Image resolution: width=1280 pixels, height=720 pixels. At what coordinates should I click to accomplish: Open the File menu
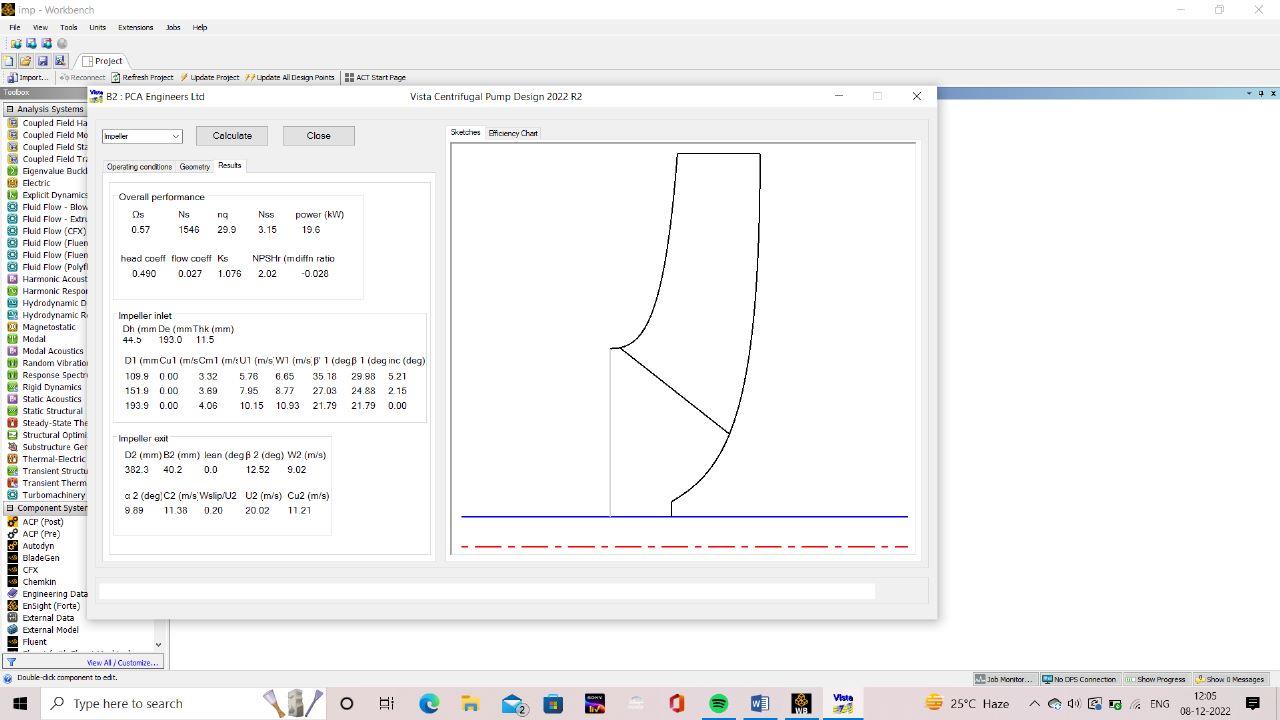[15, 27]
